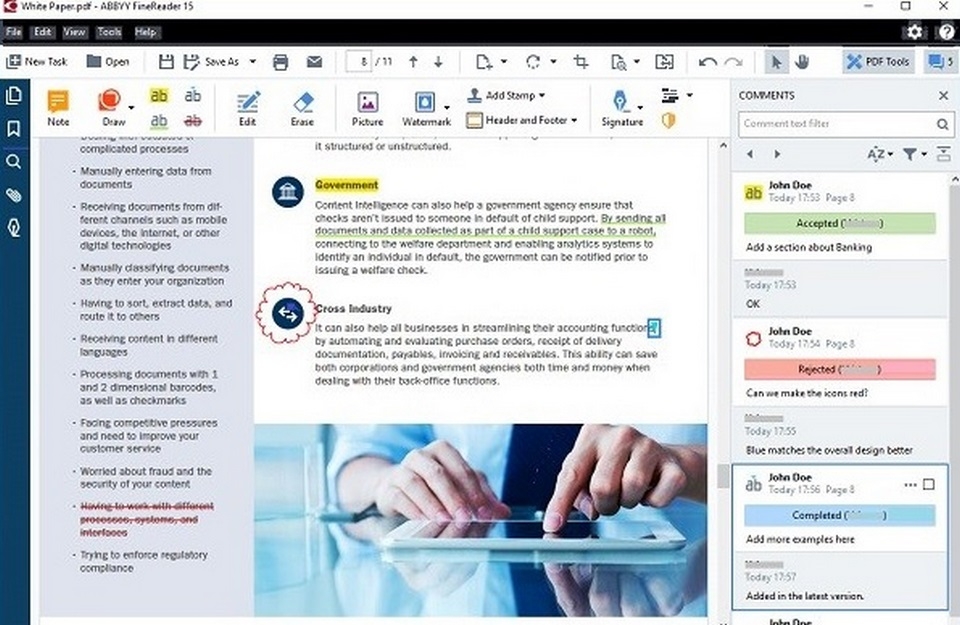
Task: Click the Add Pages icon
Action: point(484,62)
